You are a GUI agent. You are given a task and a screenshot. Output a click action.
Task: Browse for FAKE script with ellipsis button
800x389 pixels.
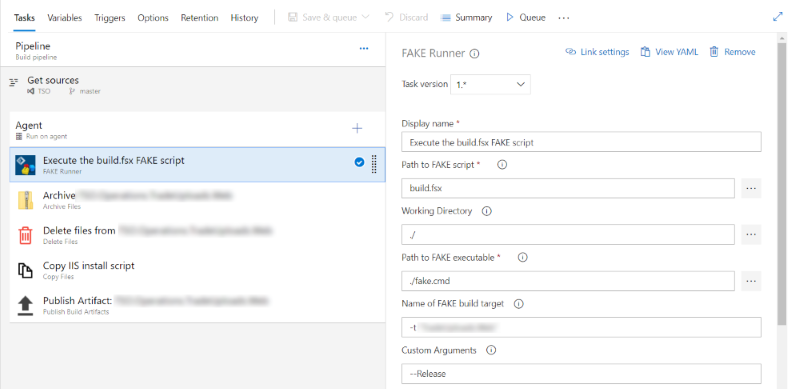[x=751, y=188]
